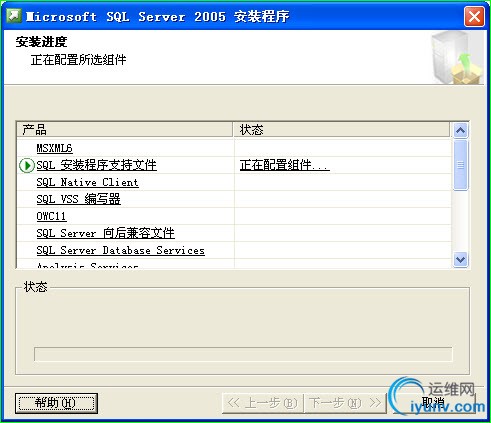Click the list scrollbar down arrow

(460, 259)
